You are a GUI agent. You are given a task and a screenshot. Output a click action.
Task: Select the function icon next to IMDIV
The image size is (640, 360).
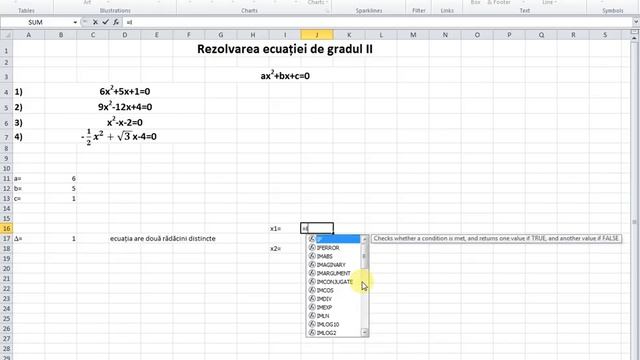pos(312,299)
